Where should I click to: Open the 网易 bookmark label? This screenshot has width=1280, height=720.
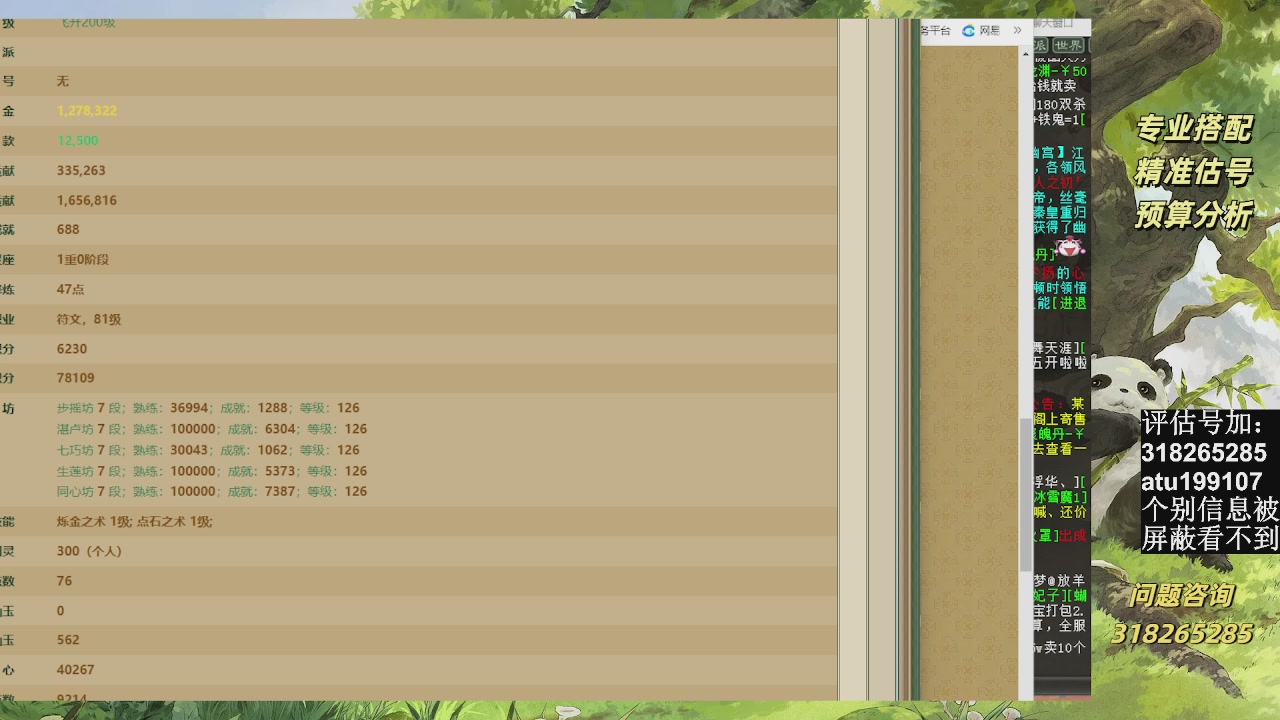(989, 31)
